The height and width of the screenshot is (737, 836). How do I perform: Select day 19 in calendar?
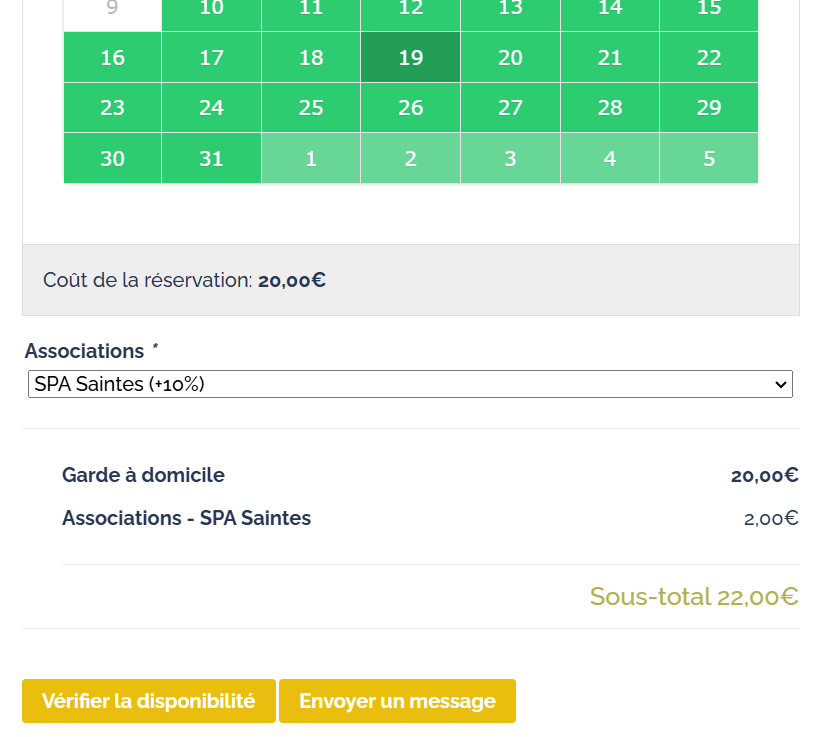pyautogui.click(x=411, y=58)
